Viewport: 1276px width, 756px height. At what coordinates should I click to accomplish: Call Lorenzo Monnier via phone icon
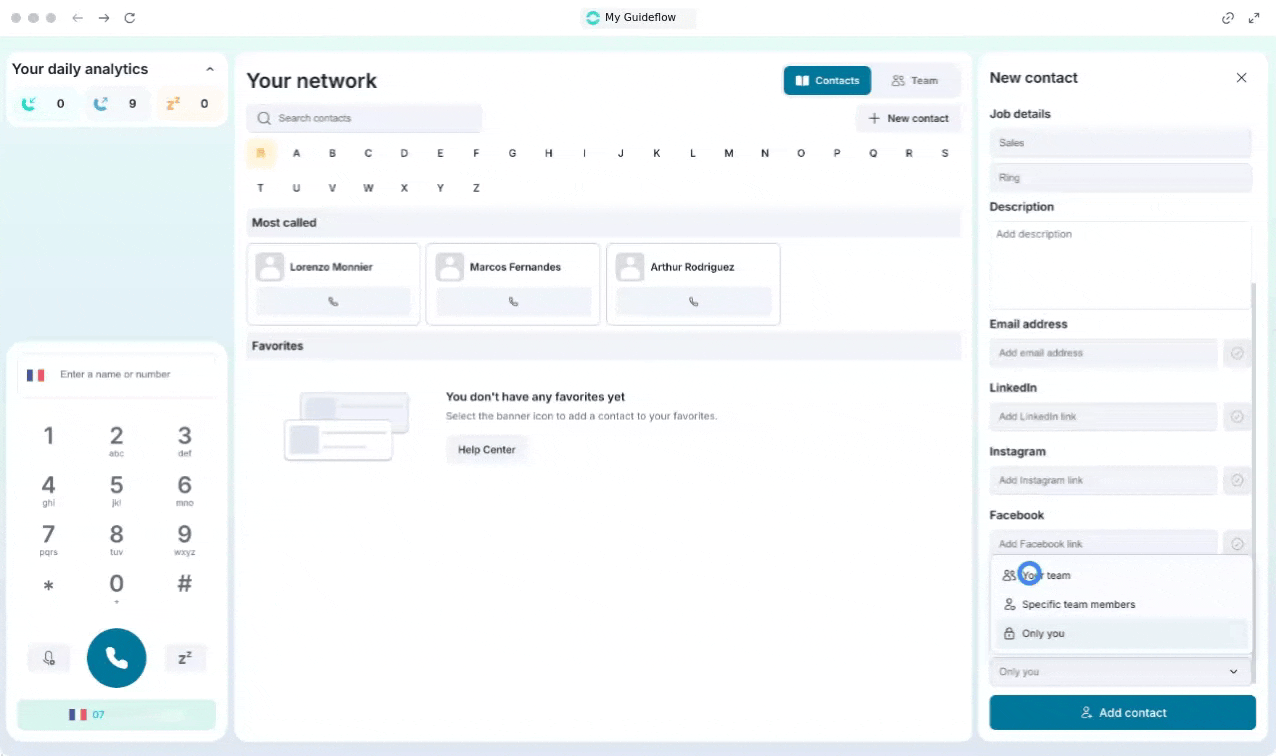[x=333, y=301]
